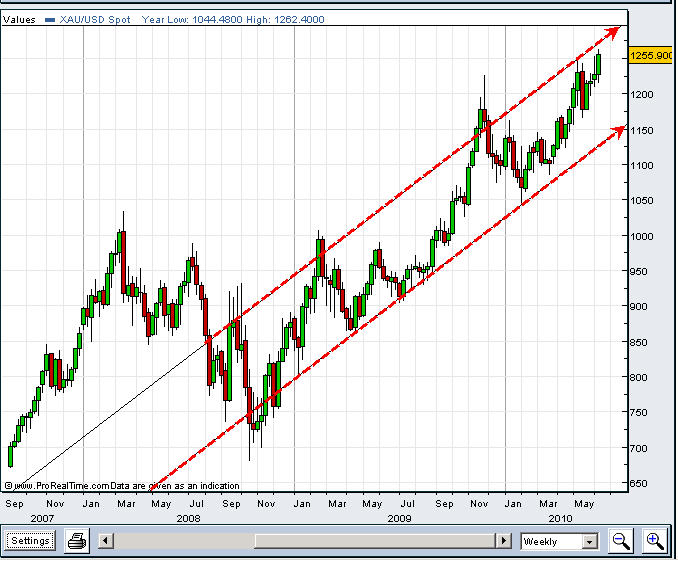Viewport: 678px width, 561px height.
Task: Click the scrollbar left arrow button
Action: pyautogui.click(x=106, y=541)
